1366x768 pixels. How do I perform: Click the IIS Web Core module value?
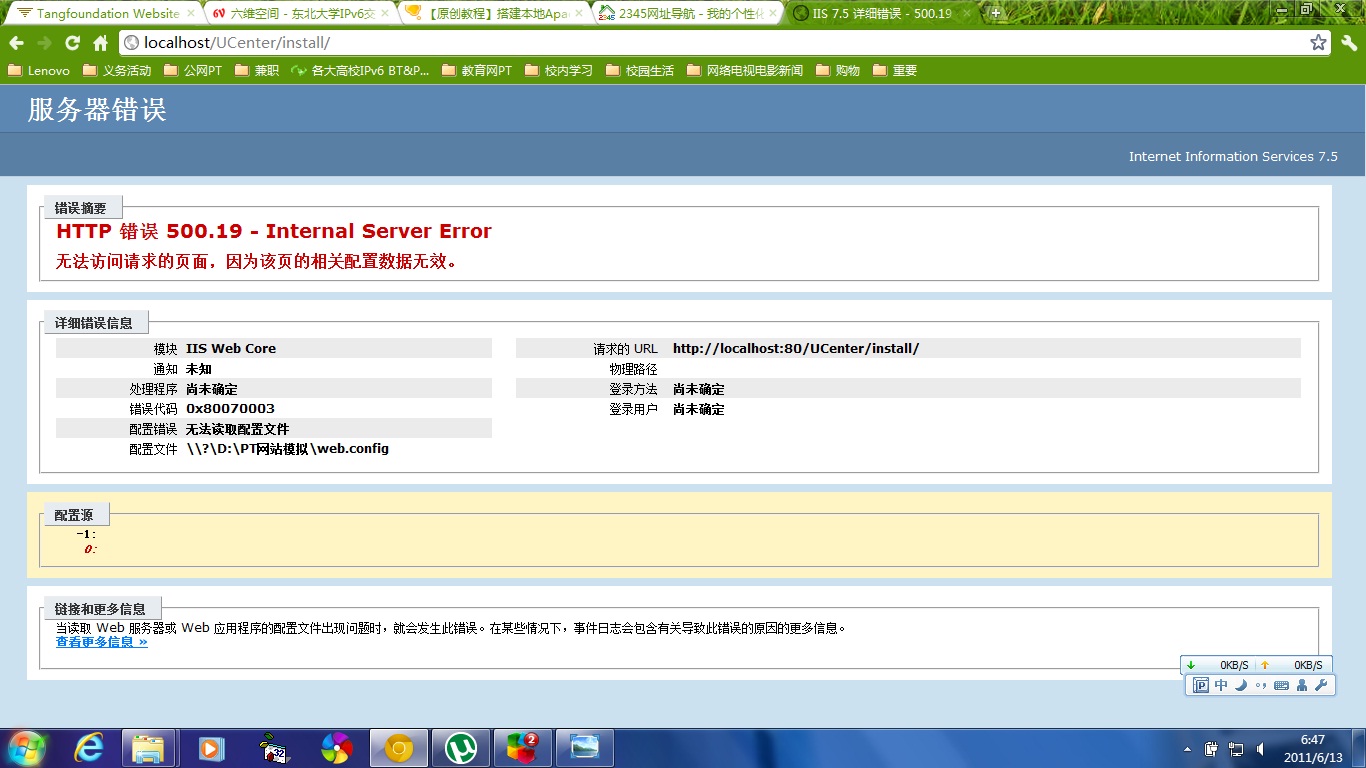(x=231, y=349)
